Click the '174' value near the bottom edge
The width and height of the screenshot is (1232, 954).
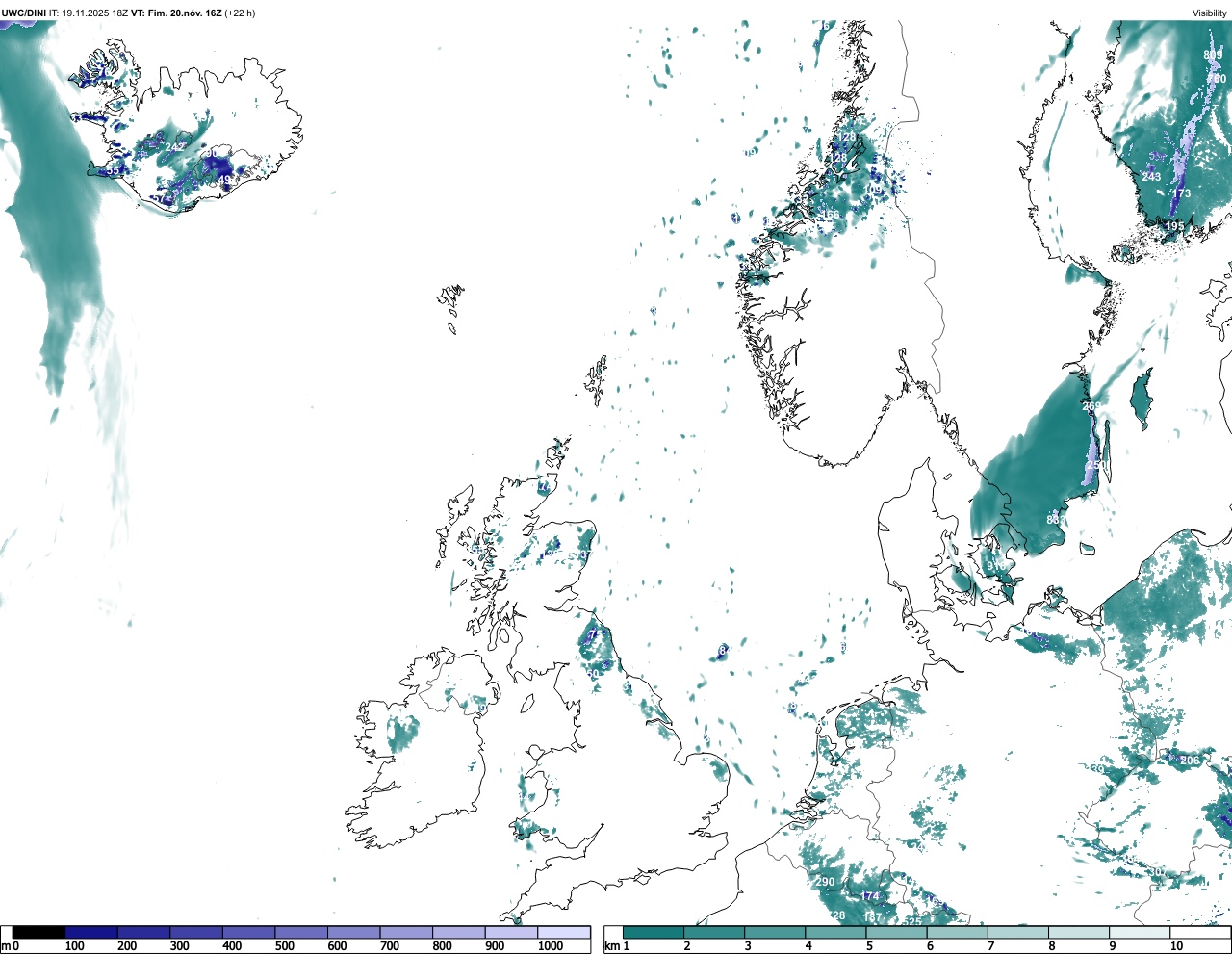point(870,896)
